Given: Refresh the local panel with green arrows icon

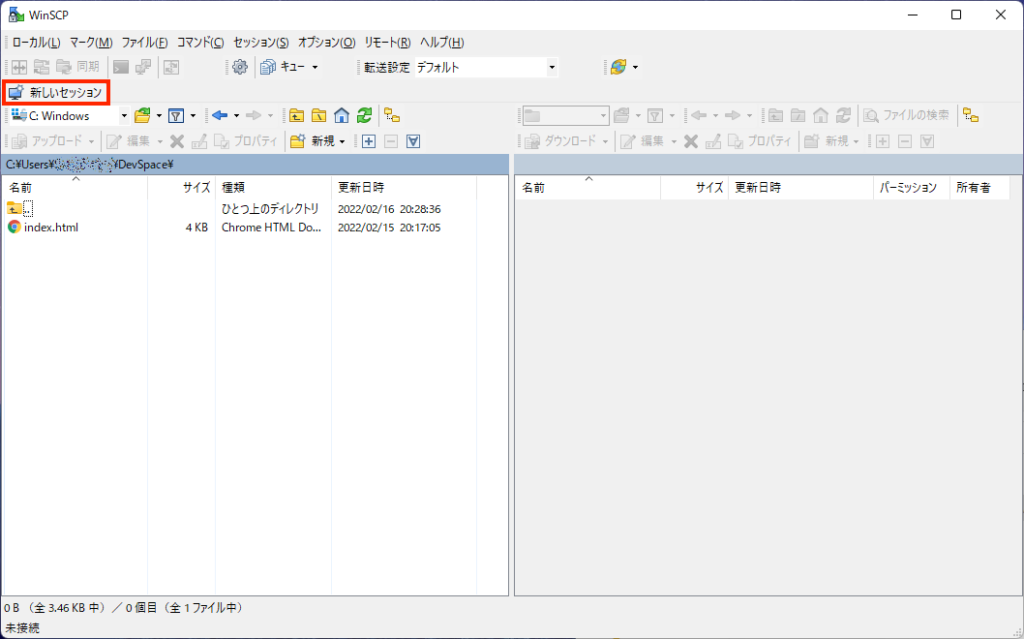Looking at the screenshot, I should click(364, 116).
